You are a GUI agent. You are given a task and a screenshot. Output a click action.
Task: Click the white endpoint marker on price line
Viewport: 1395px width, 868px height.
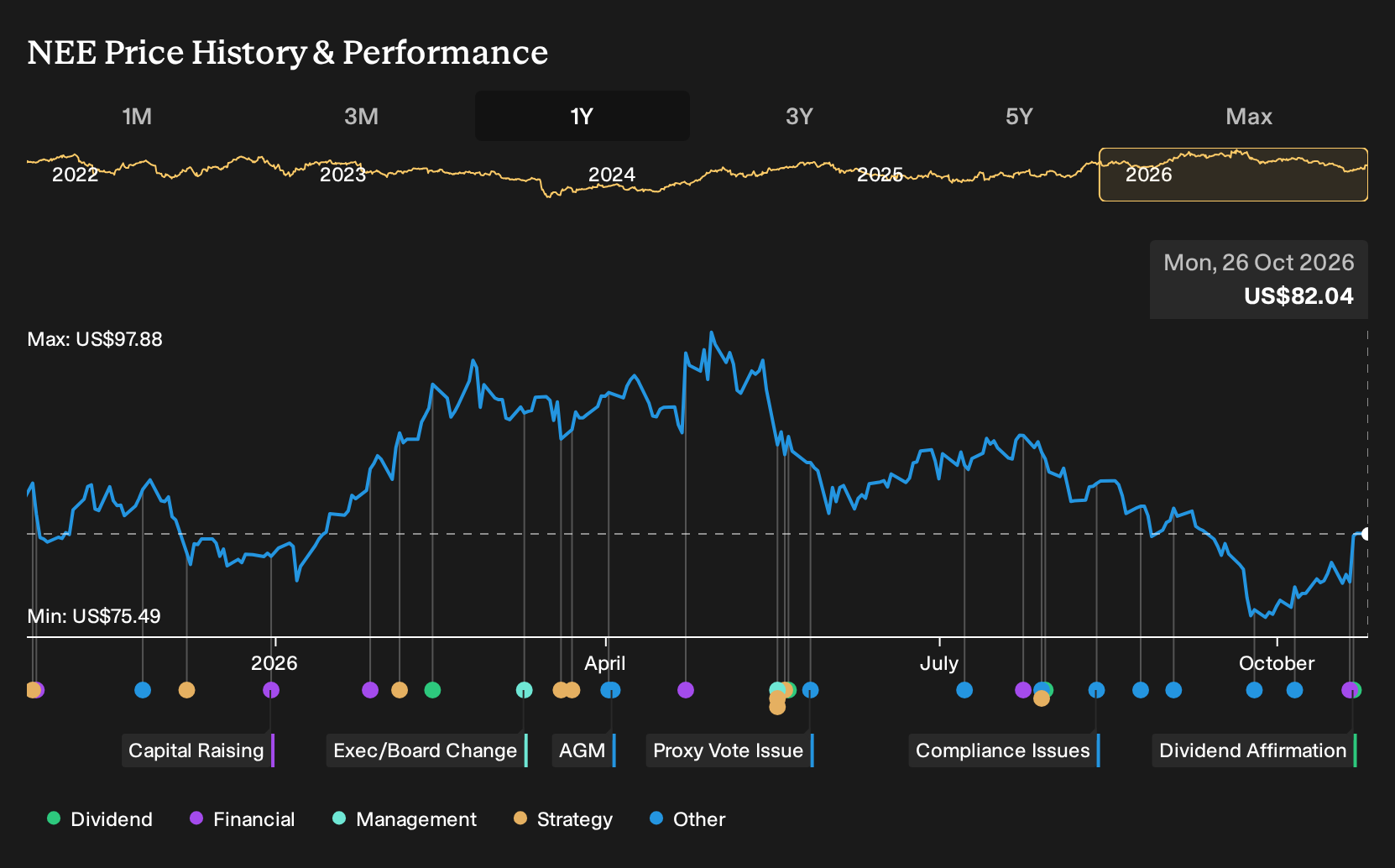click(x=1366, y=534)
